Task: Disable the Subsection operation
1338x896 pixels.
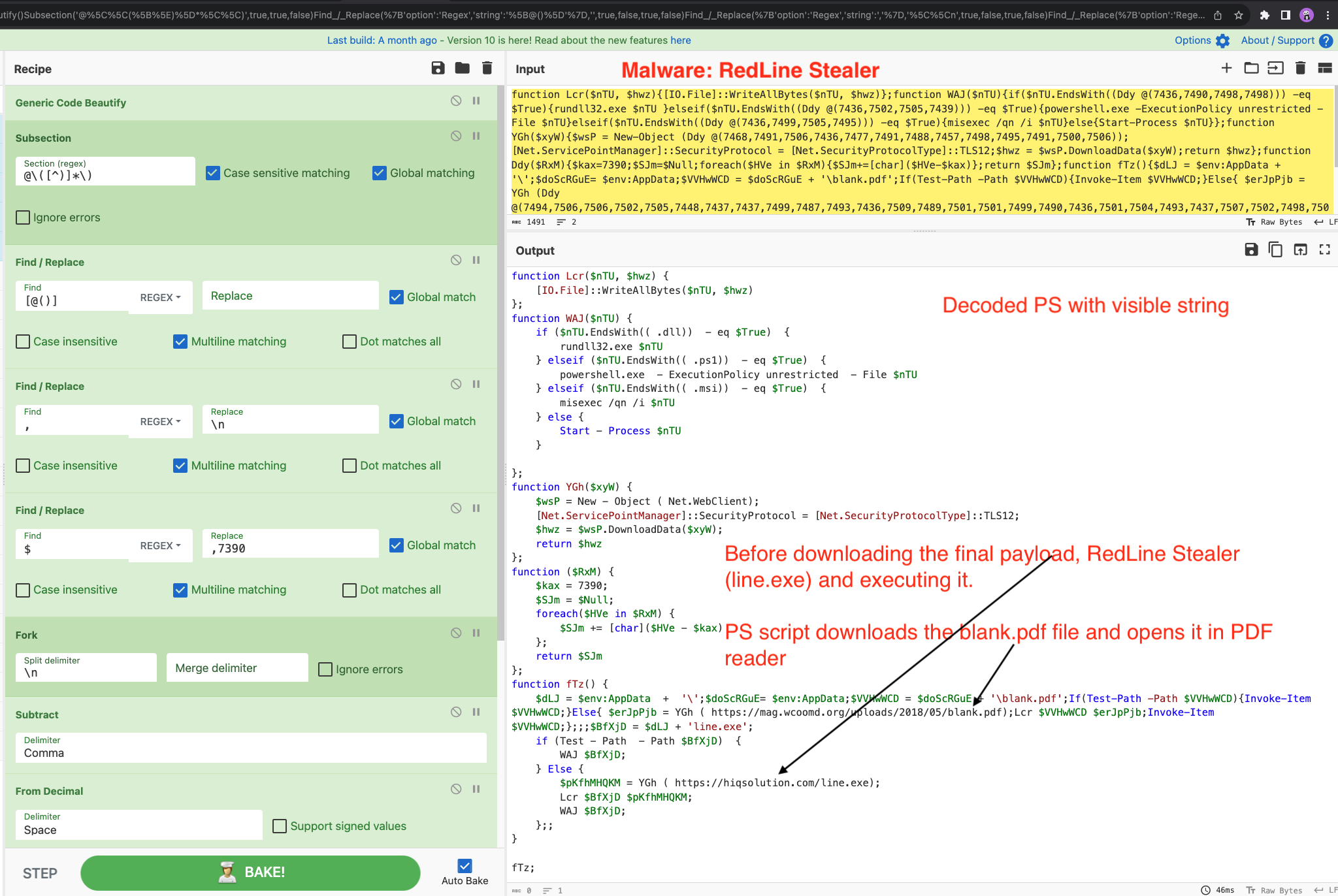Action: [x=456, y=136]
